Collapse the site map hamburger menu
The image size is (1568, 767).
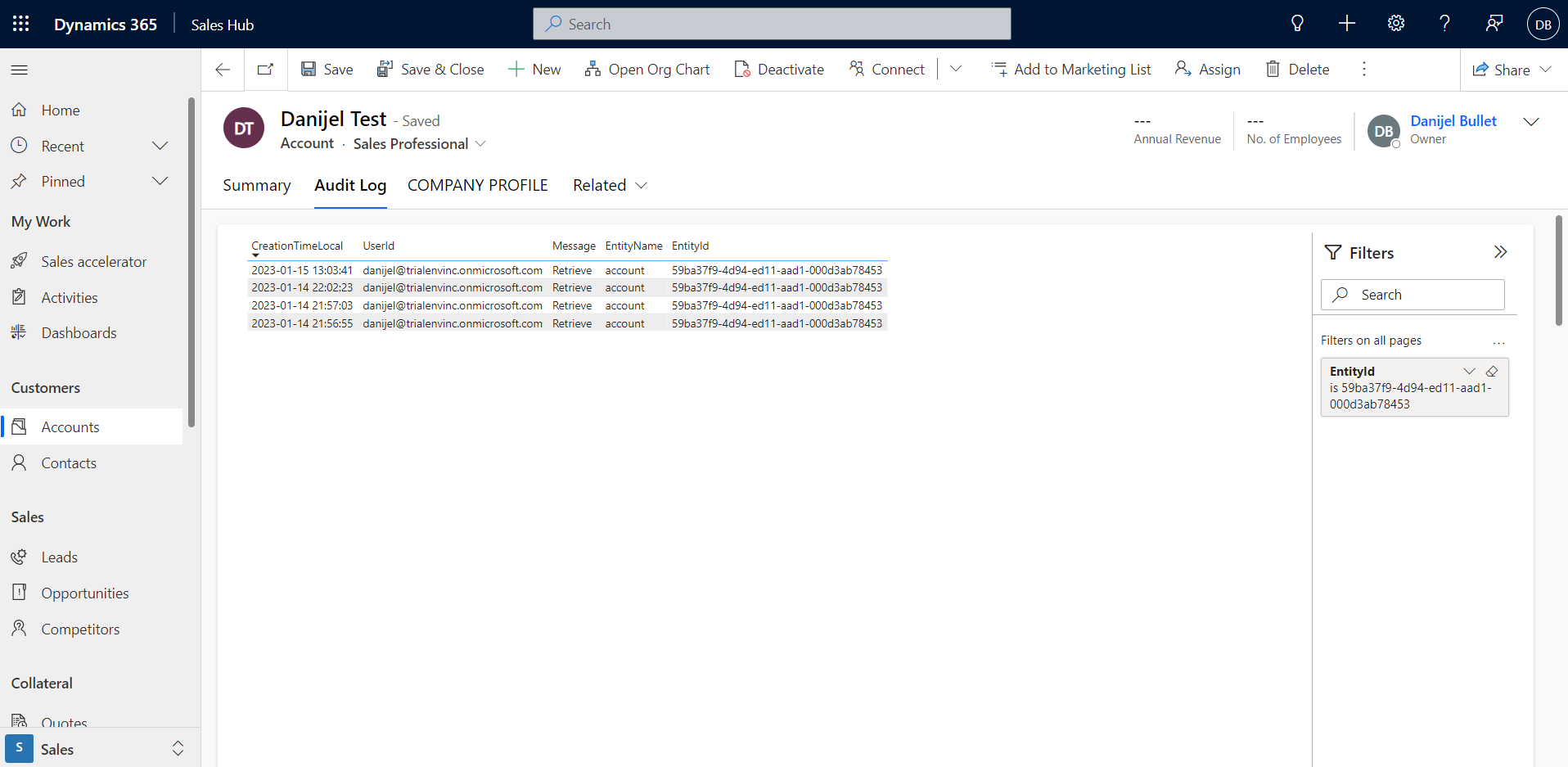[x=20, y=70]
